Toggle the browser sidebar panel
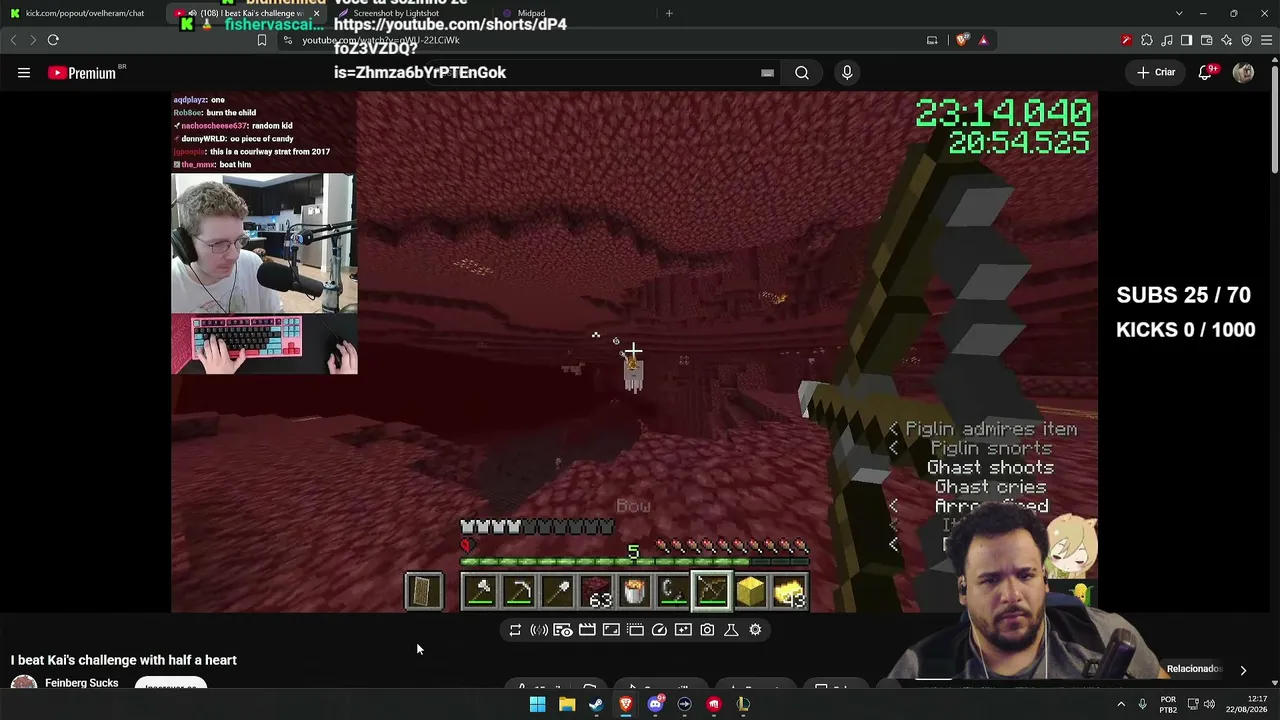Viewport: 1280px width, 720px height. [1186, 40]
